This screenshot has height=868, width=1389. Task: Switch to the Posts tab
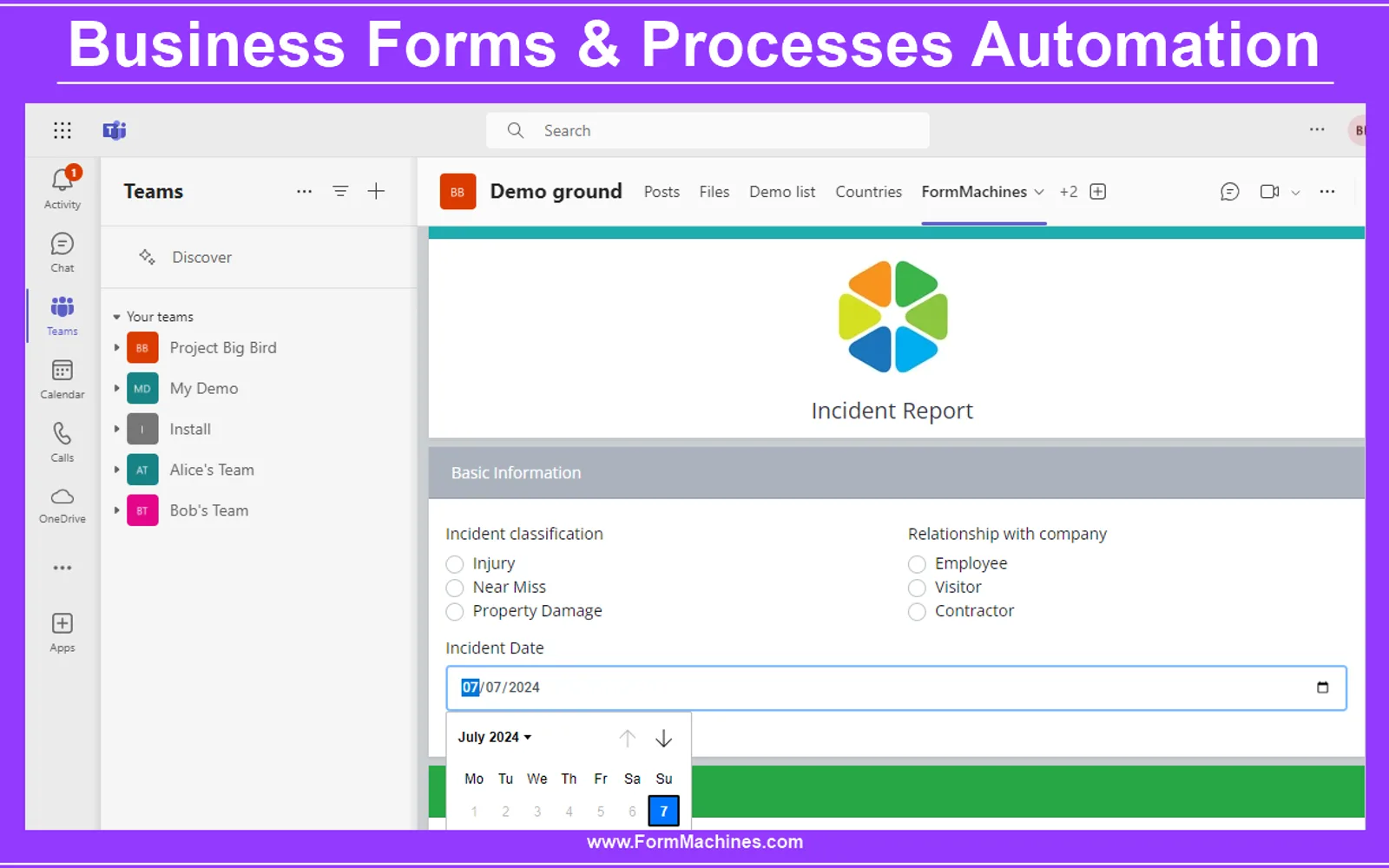(x=662, y=192)
